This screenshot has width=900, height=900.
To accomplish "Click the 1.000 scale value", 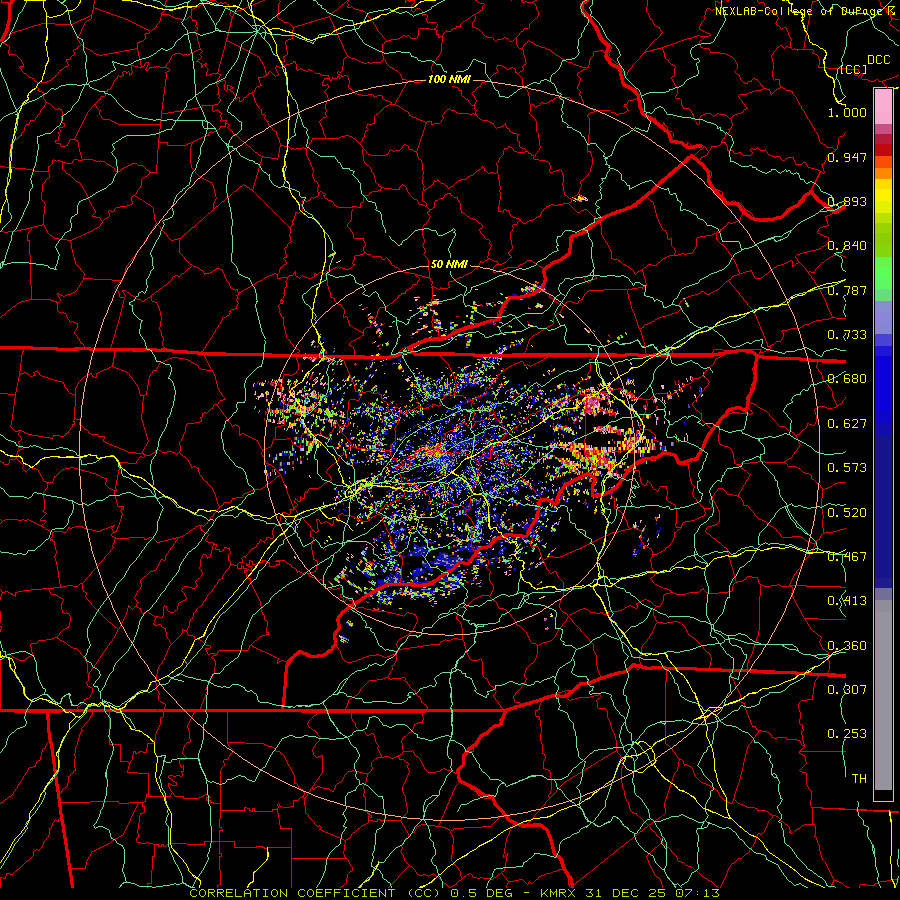I will (x=847, y=112).
